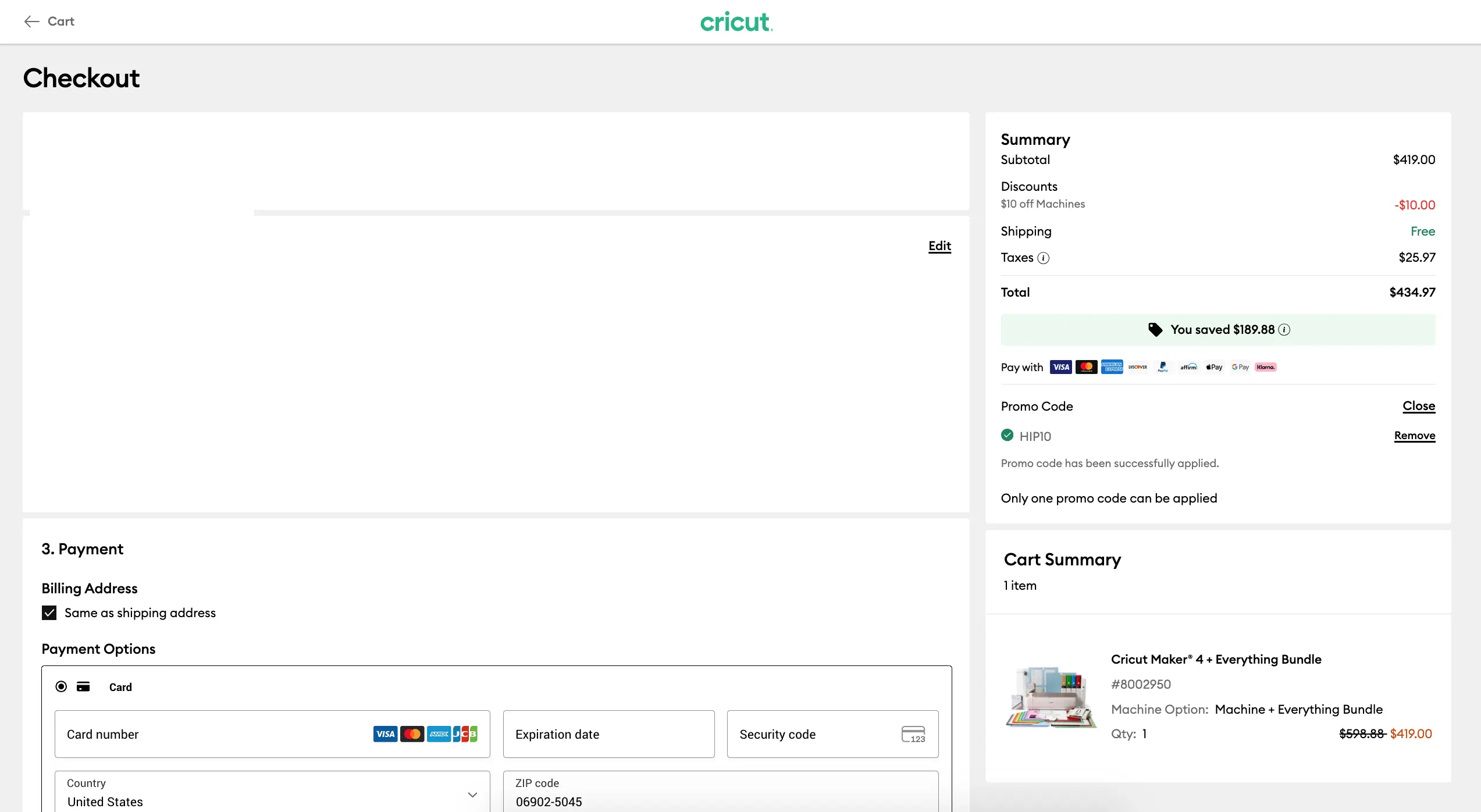The image size is (1481, 812).
Task: Click Edit link in shipping section
Action: click(939, 246)
